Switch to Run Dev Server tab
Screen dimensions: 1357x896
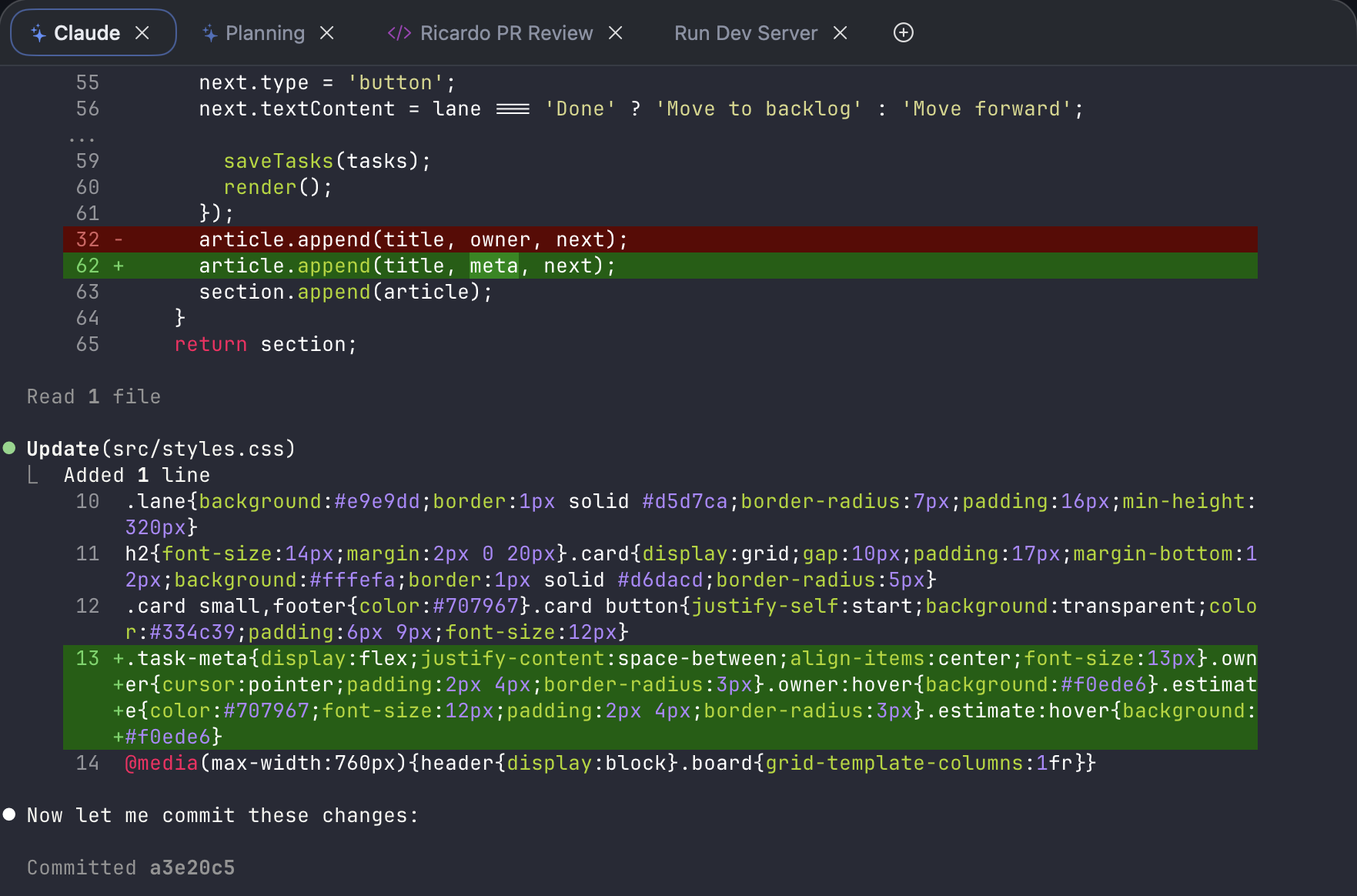745,33
